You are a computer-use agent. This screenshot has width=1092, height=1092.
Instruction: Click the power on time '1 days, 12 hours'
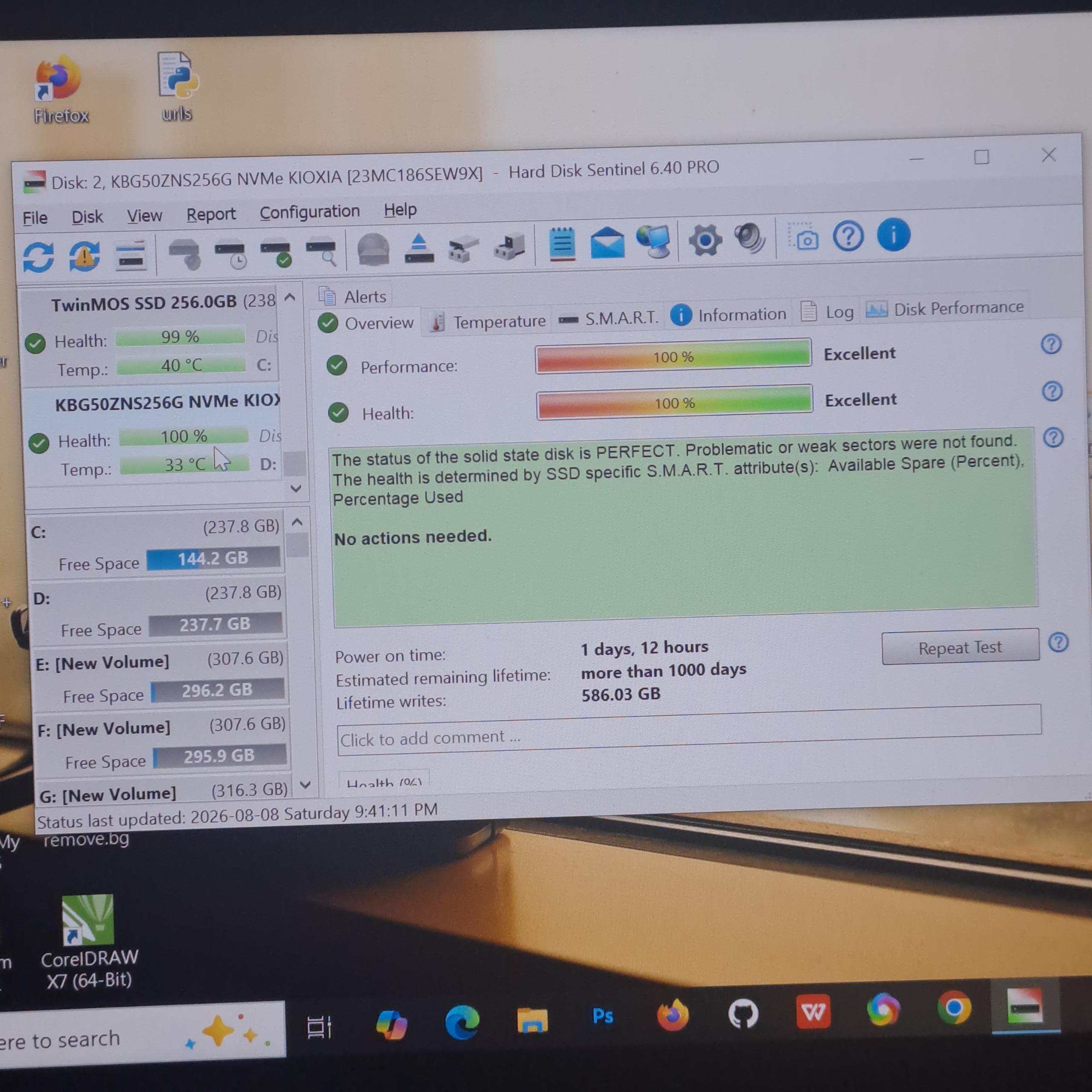tap(645, 648)
